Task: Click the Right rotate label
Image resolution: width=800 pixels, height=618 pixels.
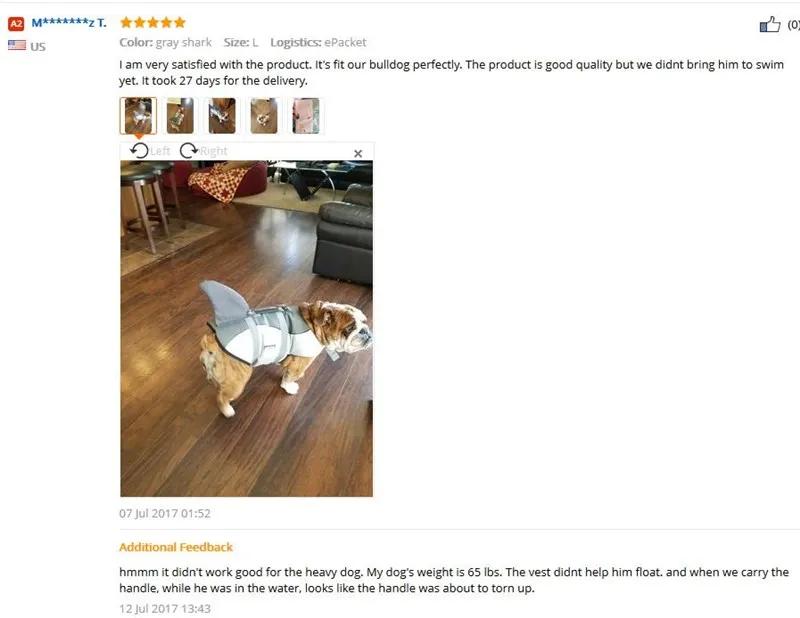Action: tap(213, 151)
